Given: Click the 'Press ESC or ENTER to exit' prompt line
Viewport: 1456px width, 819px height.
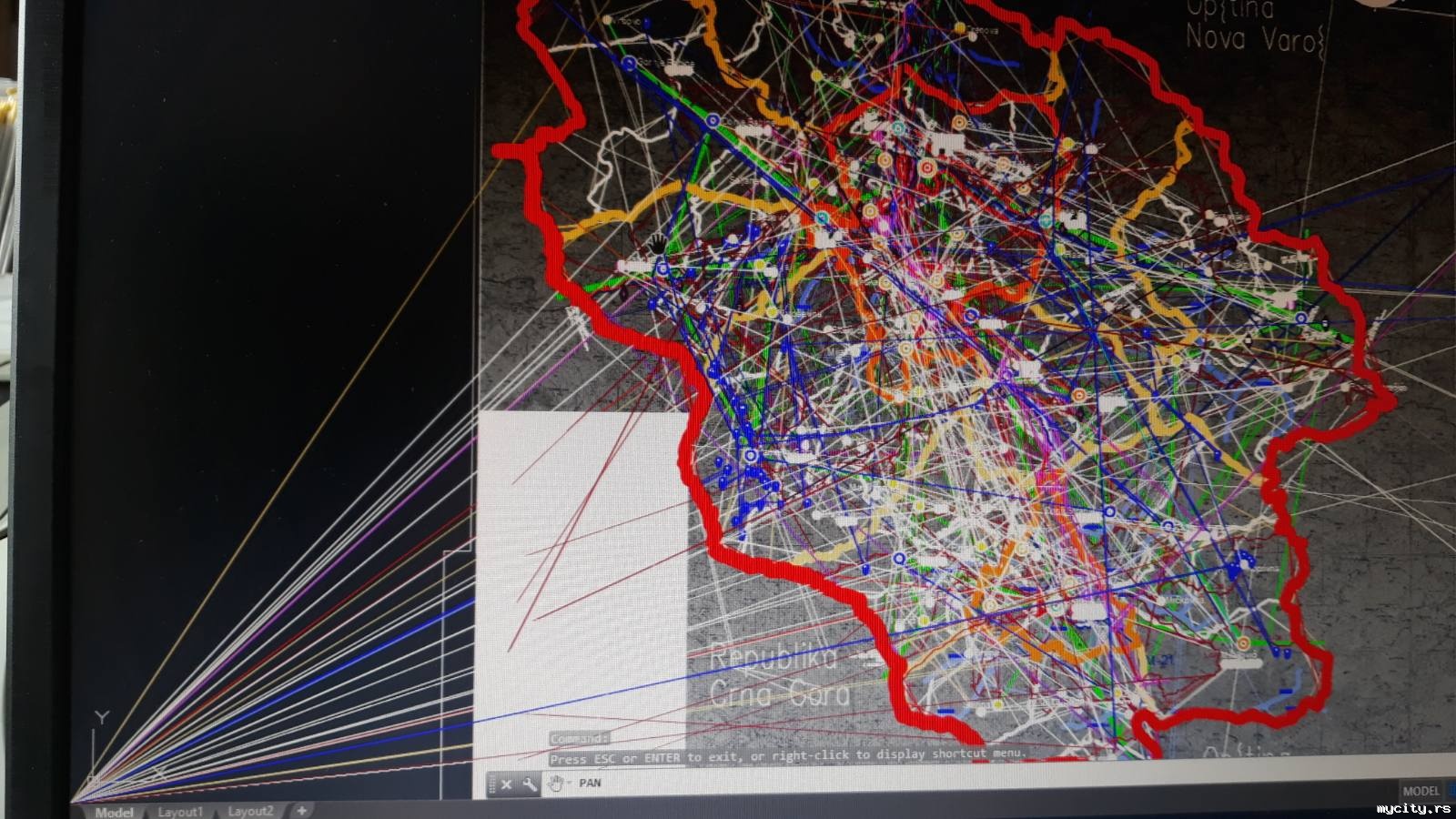Looking at the screenshot, I should pos(787,756).
